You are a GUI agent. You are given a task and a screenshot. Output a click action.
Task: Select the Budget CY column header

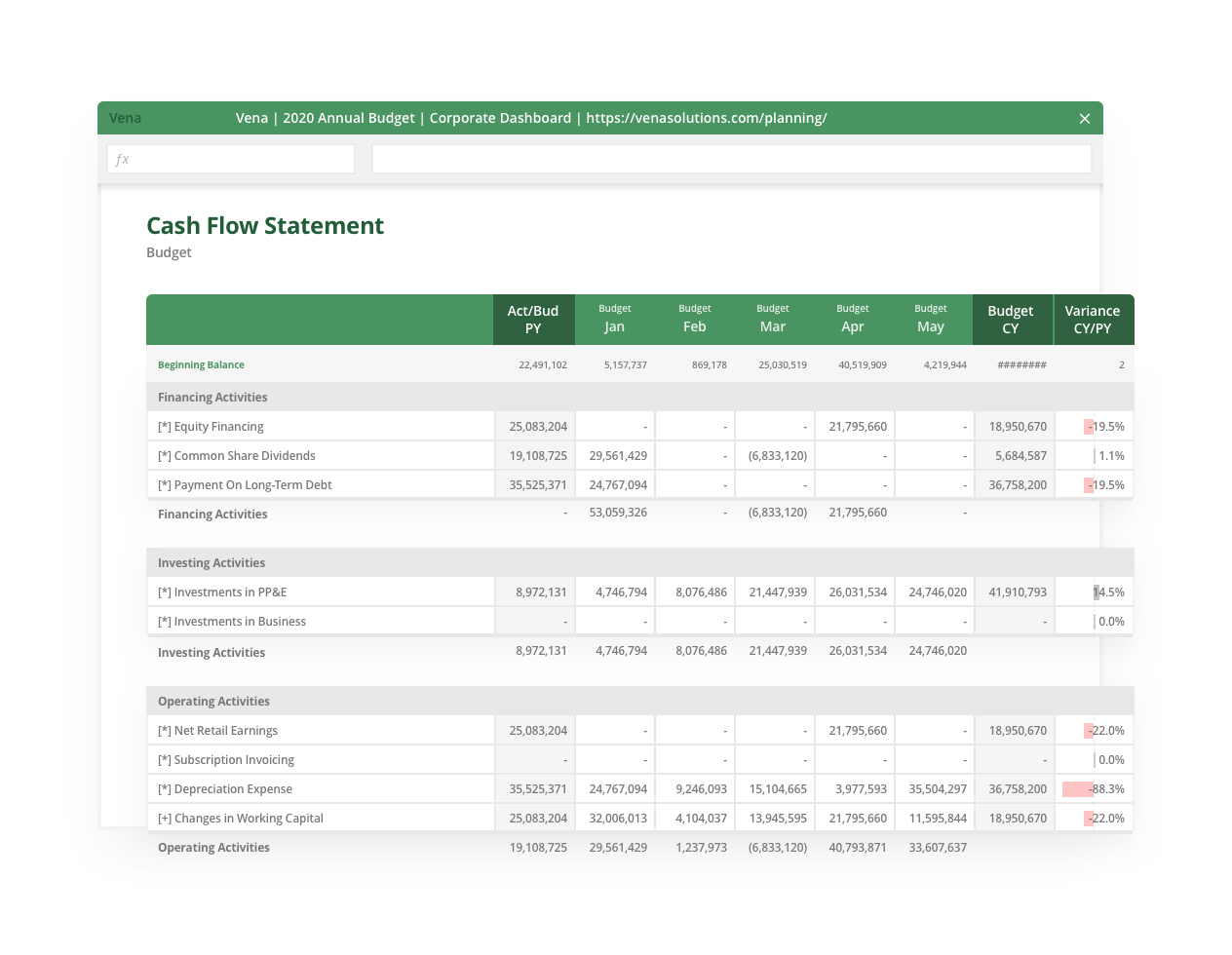click(x=1012, y=319)
